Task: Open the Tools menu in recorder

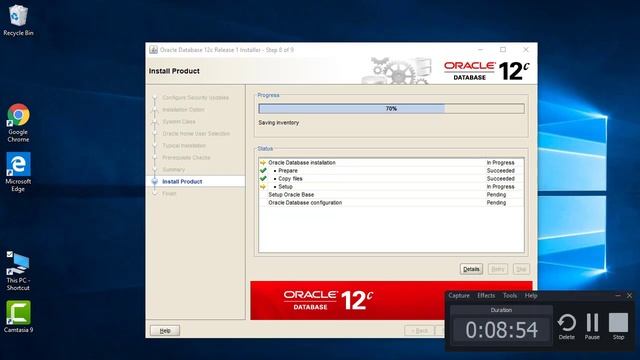Action: tap(509, 296)
